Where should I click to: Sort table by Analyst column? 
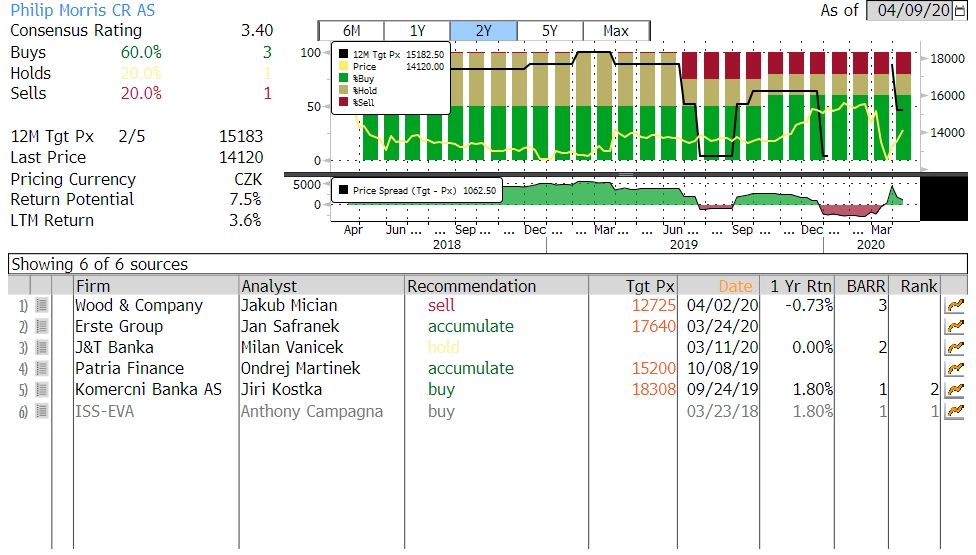coord(322,286)
